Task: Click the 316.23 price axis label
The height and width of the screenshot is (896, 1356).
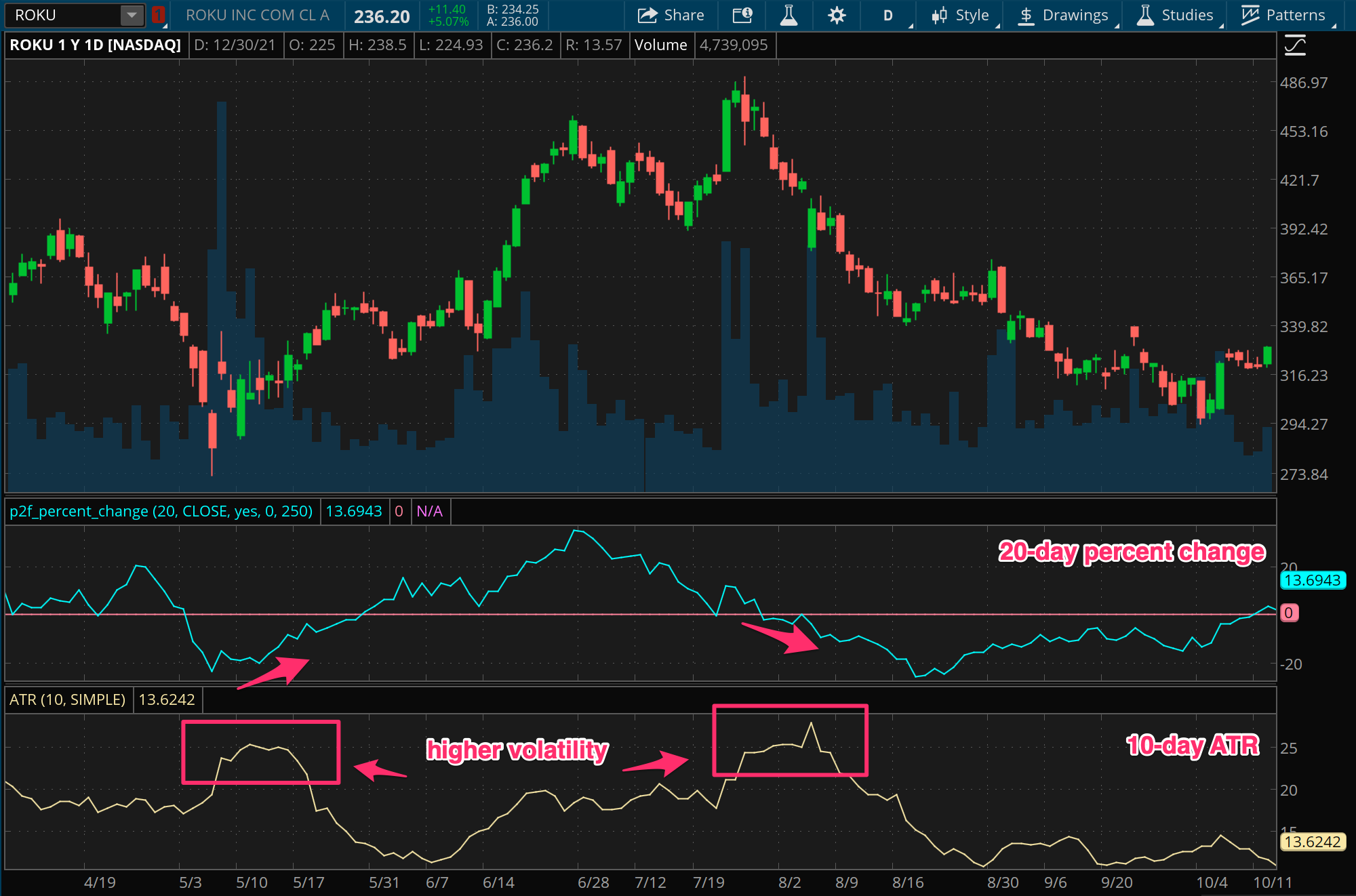Action: 1303,375
